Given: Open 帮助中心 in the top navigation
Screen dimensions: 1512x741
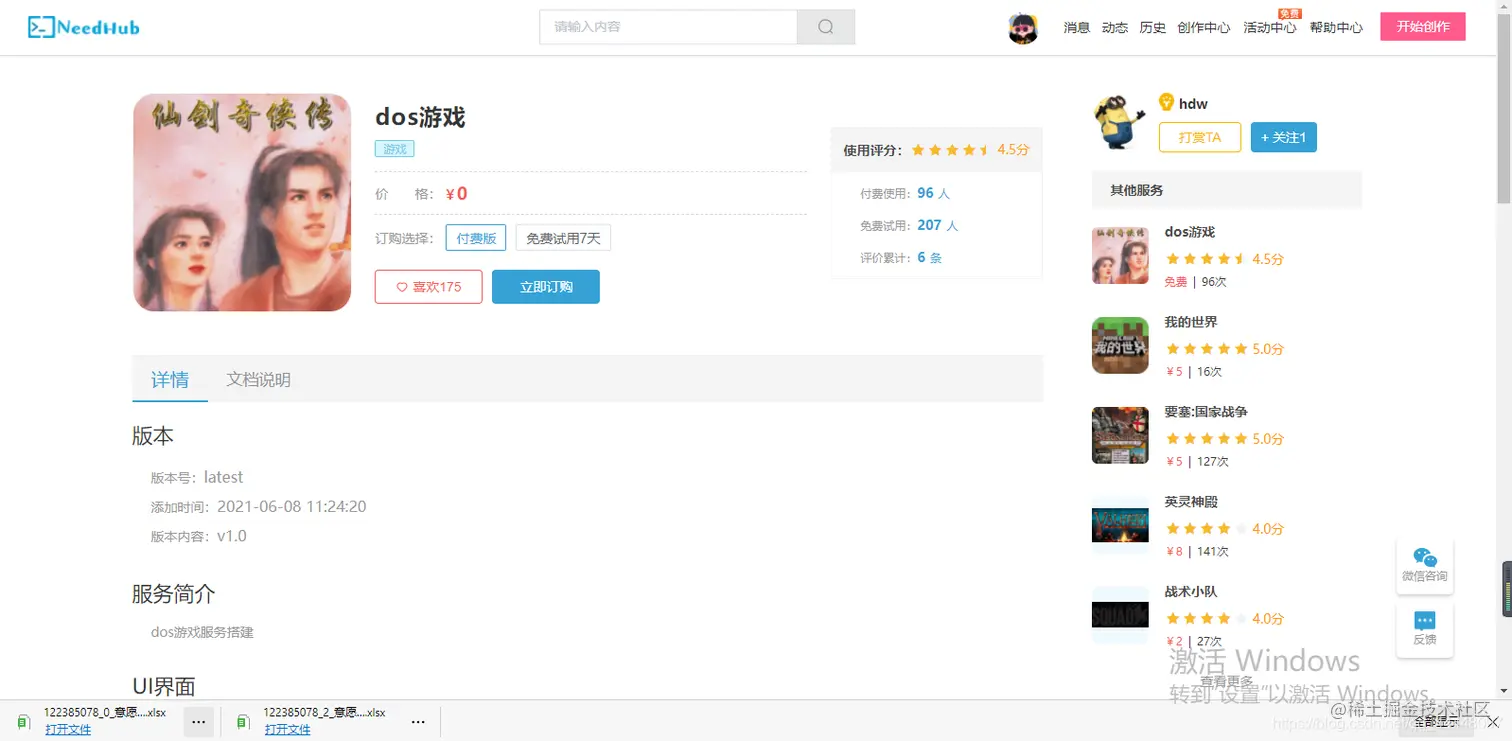Looking at the screenshot, I should pyautogui.click(x=1336, y=28).
